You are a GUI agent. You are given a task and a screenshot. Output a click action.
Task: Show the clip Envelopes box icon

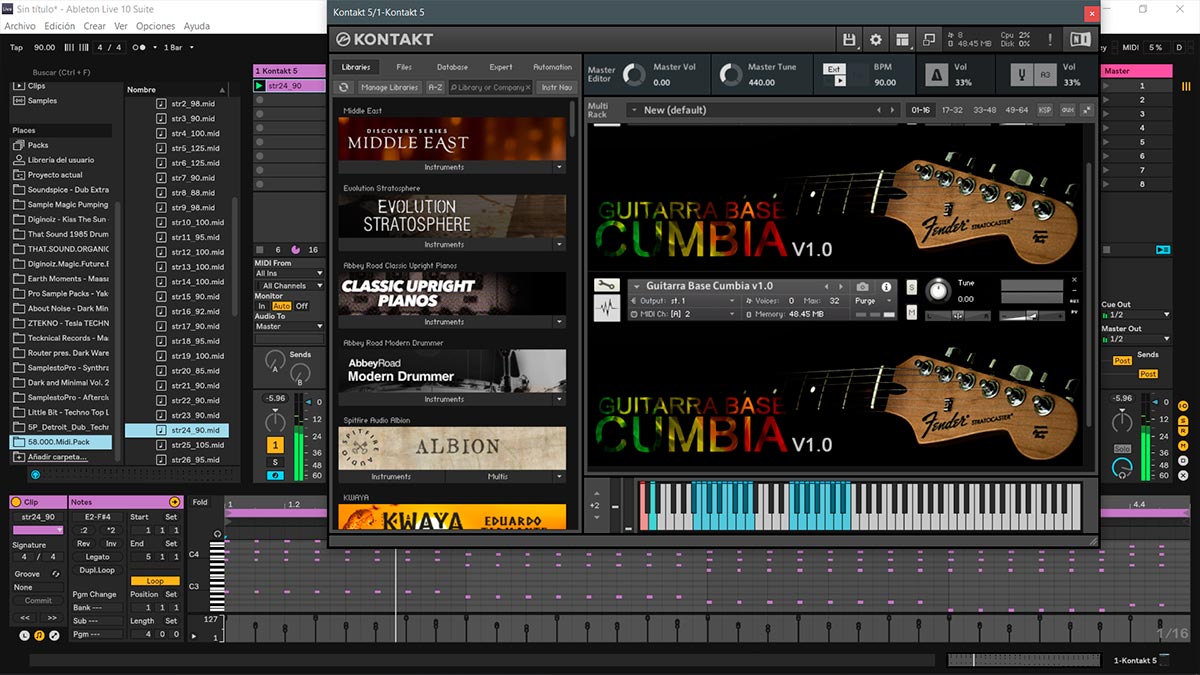pyautogui.click(x=54, y=635)
